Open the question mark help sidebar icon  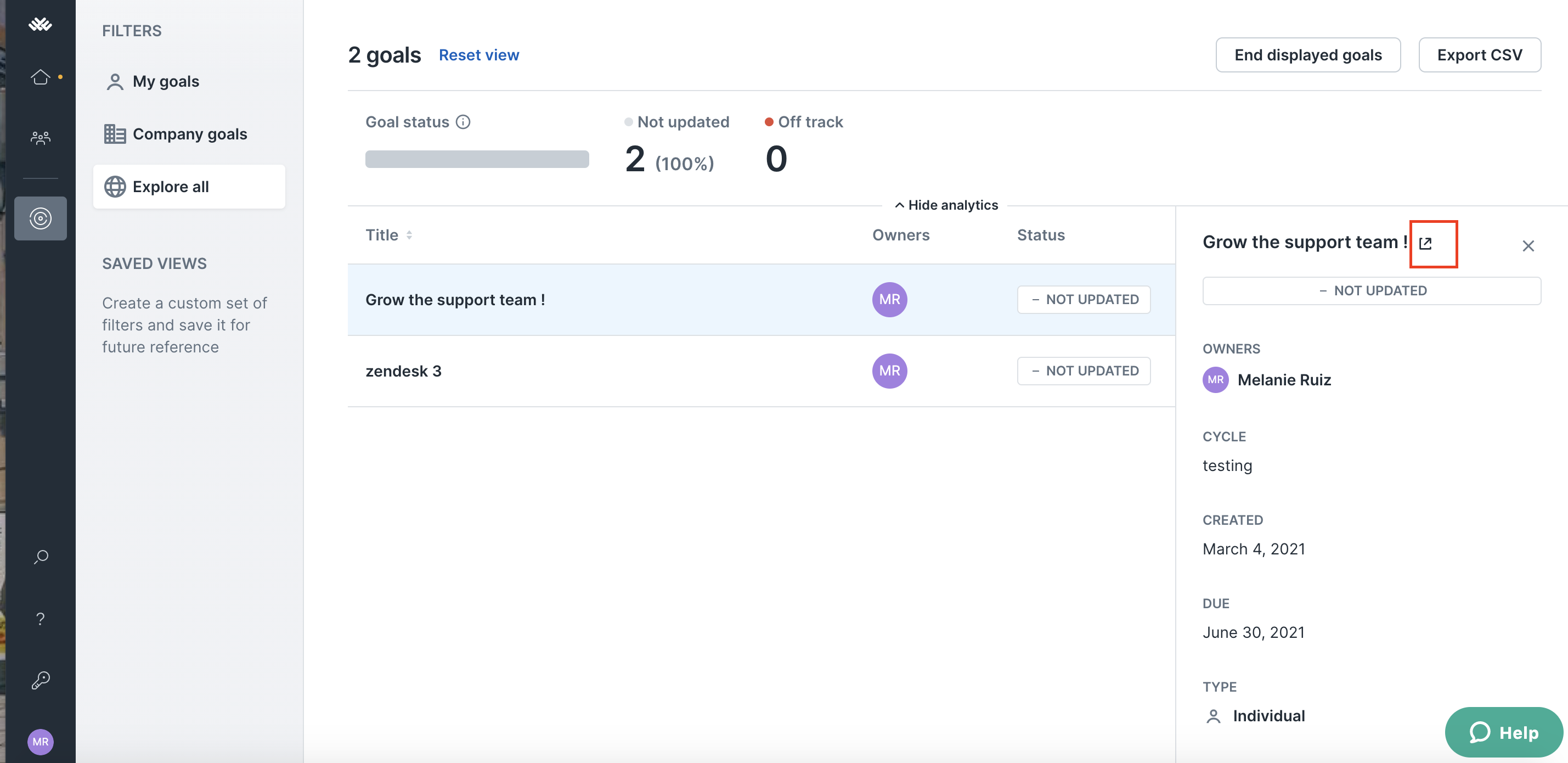click(x=40, y=619)
